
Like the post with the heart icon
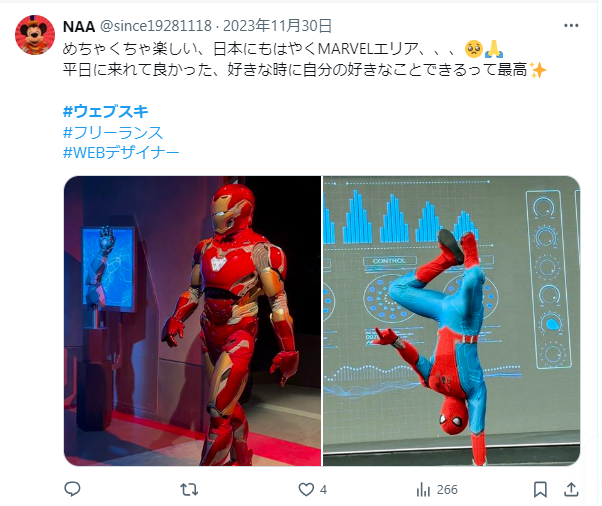pos(306,489)
